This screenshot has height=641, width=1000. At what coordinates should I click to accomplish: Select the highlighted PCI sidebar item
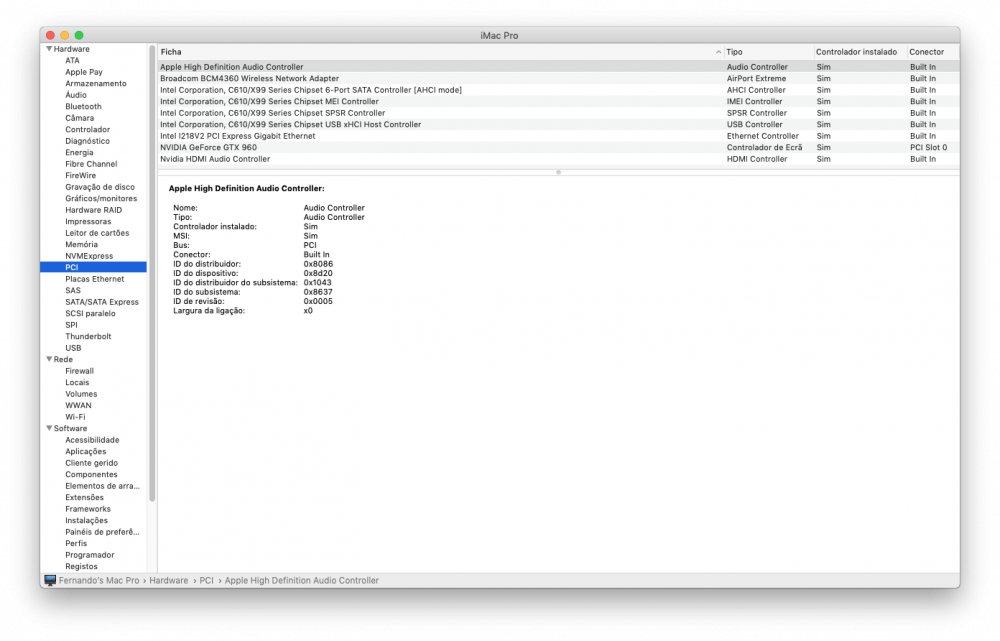(93, 267)
